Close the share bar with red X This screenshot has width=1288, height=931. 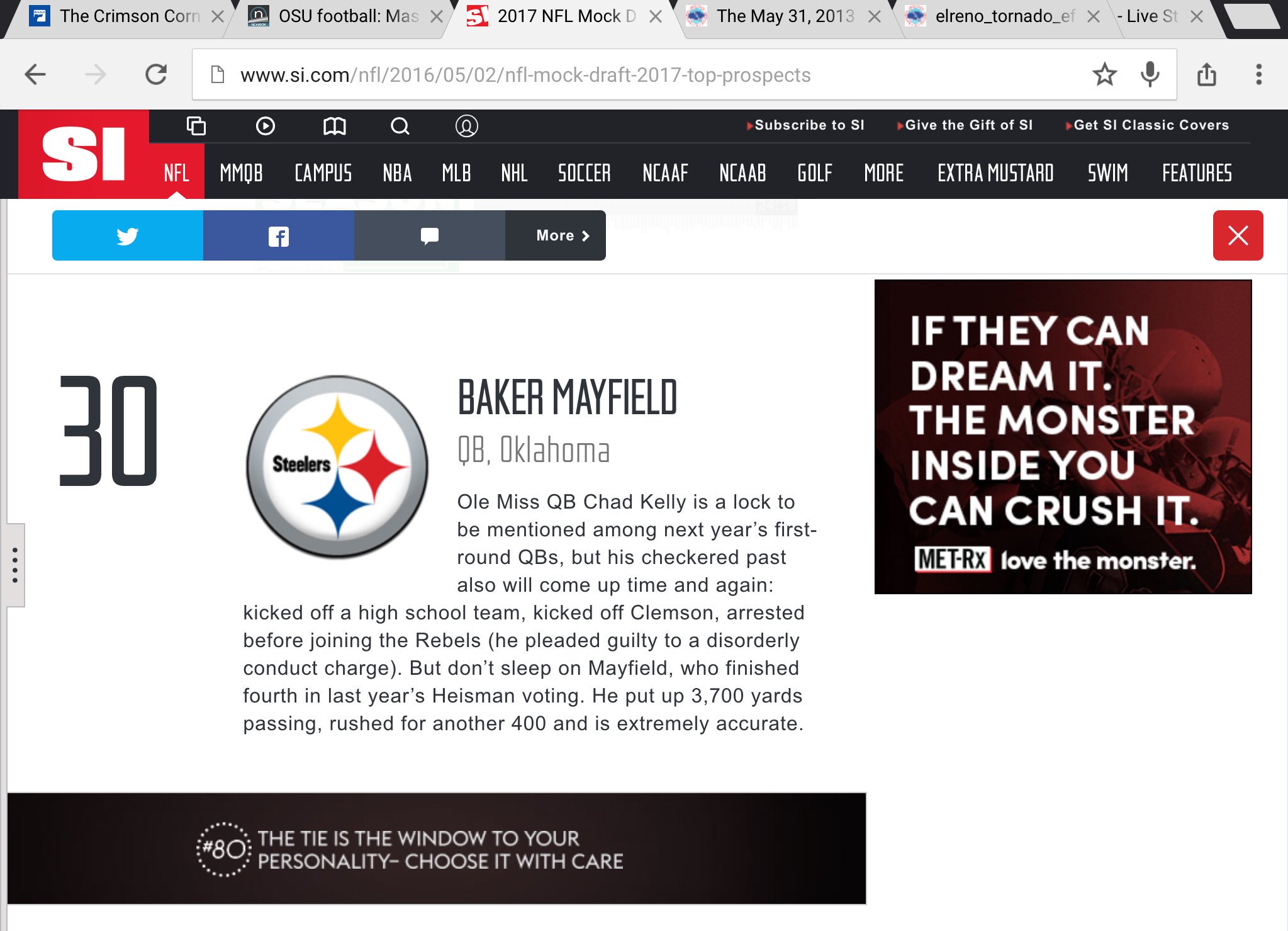tap(1238, 235)
